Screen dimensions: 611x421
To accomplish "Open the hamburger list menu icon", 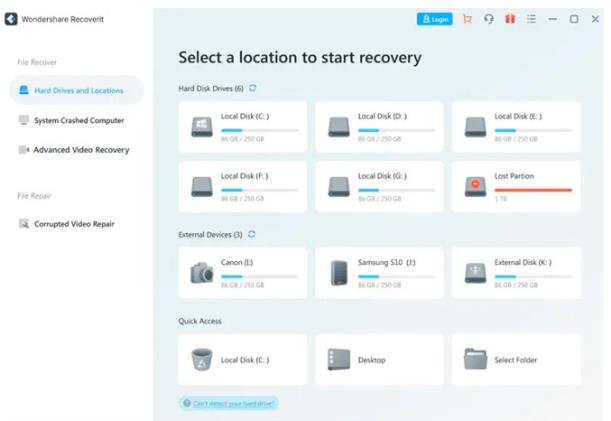I will click(x=531, y=19).
